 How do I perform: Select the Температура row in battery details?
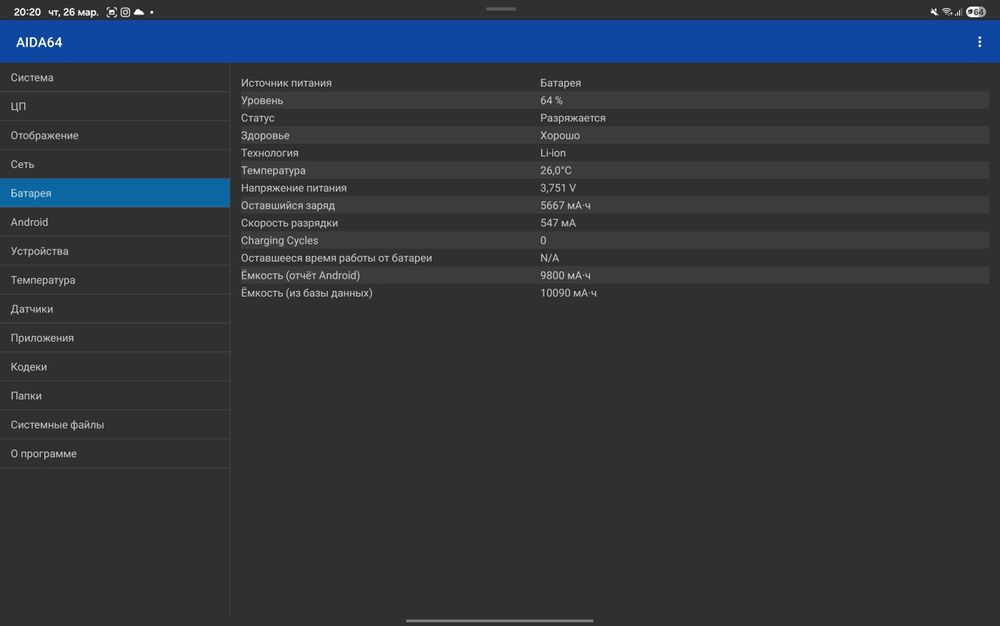tap(615, 170)
